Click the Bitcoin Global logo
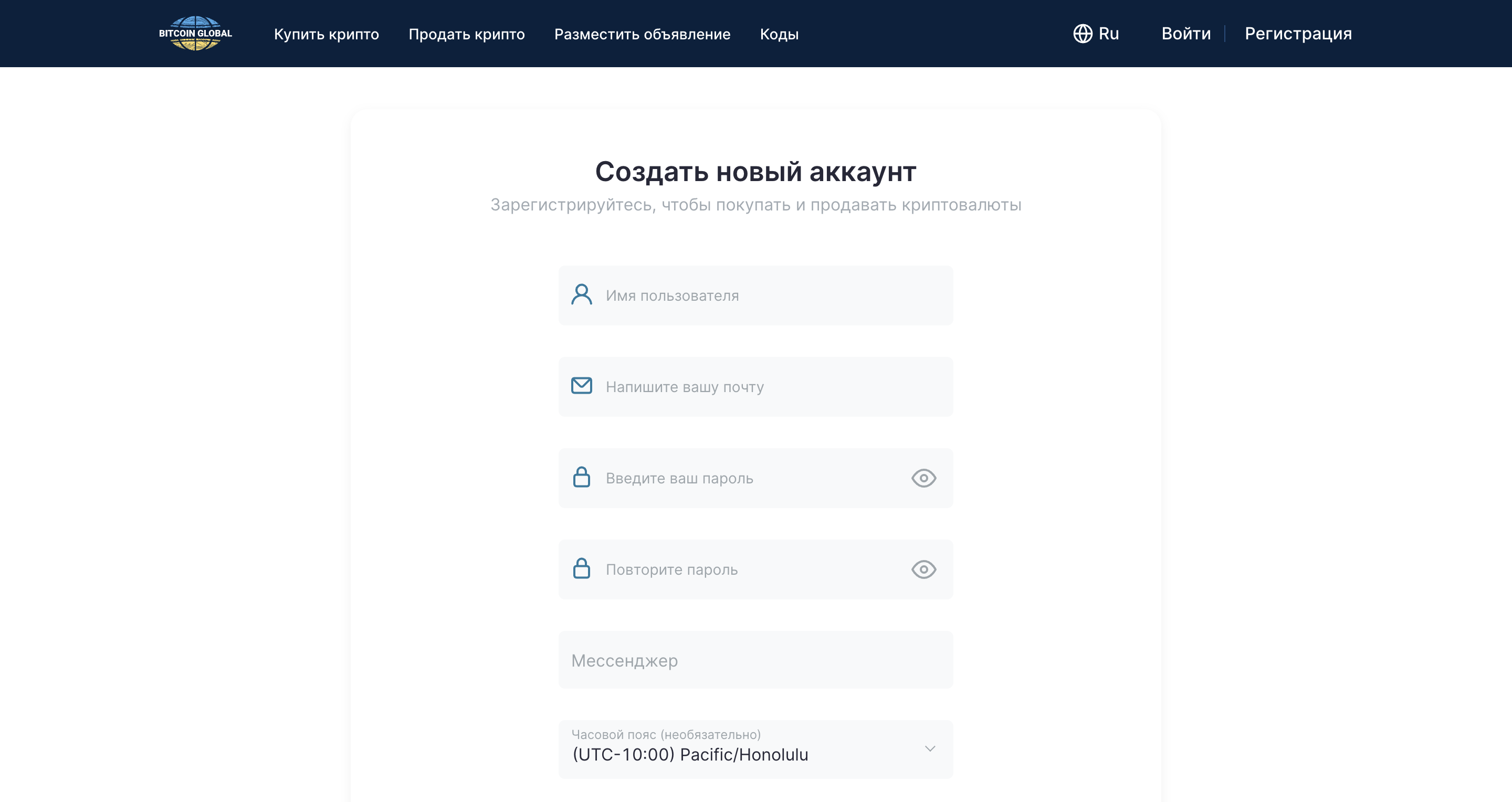Image resolution: width=1512 pixels, height=802 pixels. tap(195, 34)
